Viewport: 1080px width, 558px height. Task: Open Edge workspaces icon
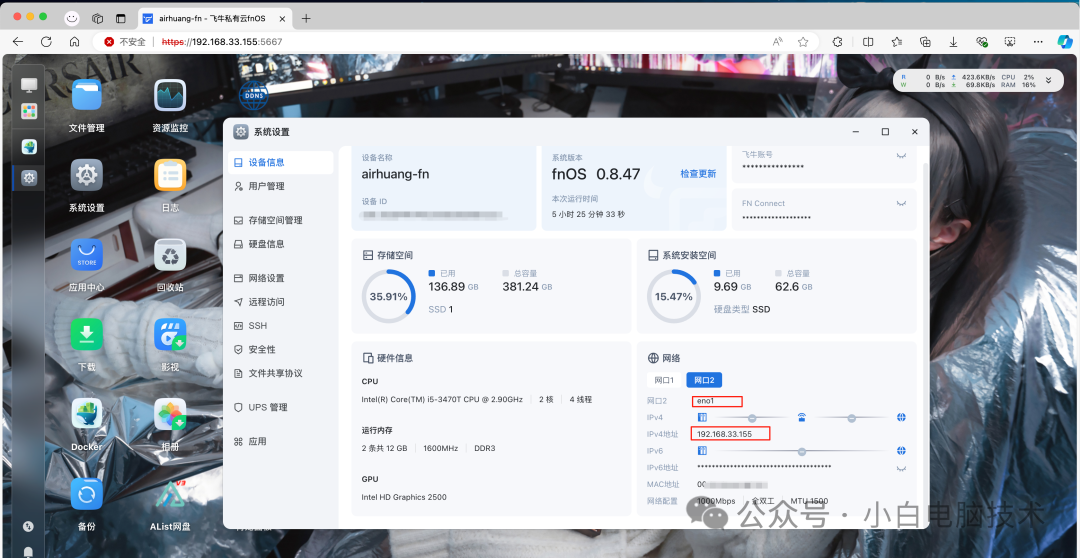coord(97,19)
